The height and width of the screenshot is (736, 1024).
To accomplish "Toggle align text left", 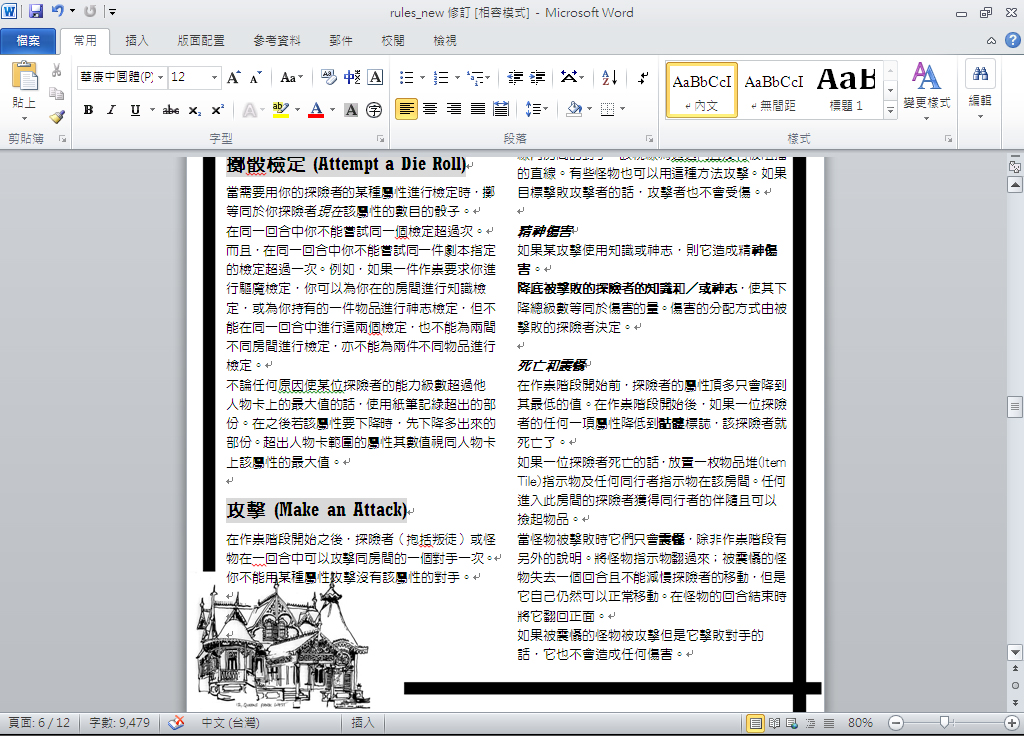I will [x=406, y=108].
